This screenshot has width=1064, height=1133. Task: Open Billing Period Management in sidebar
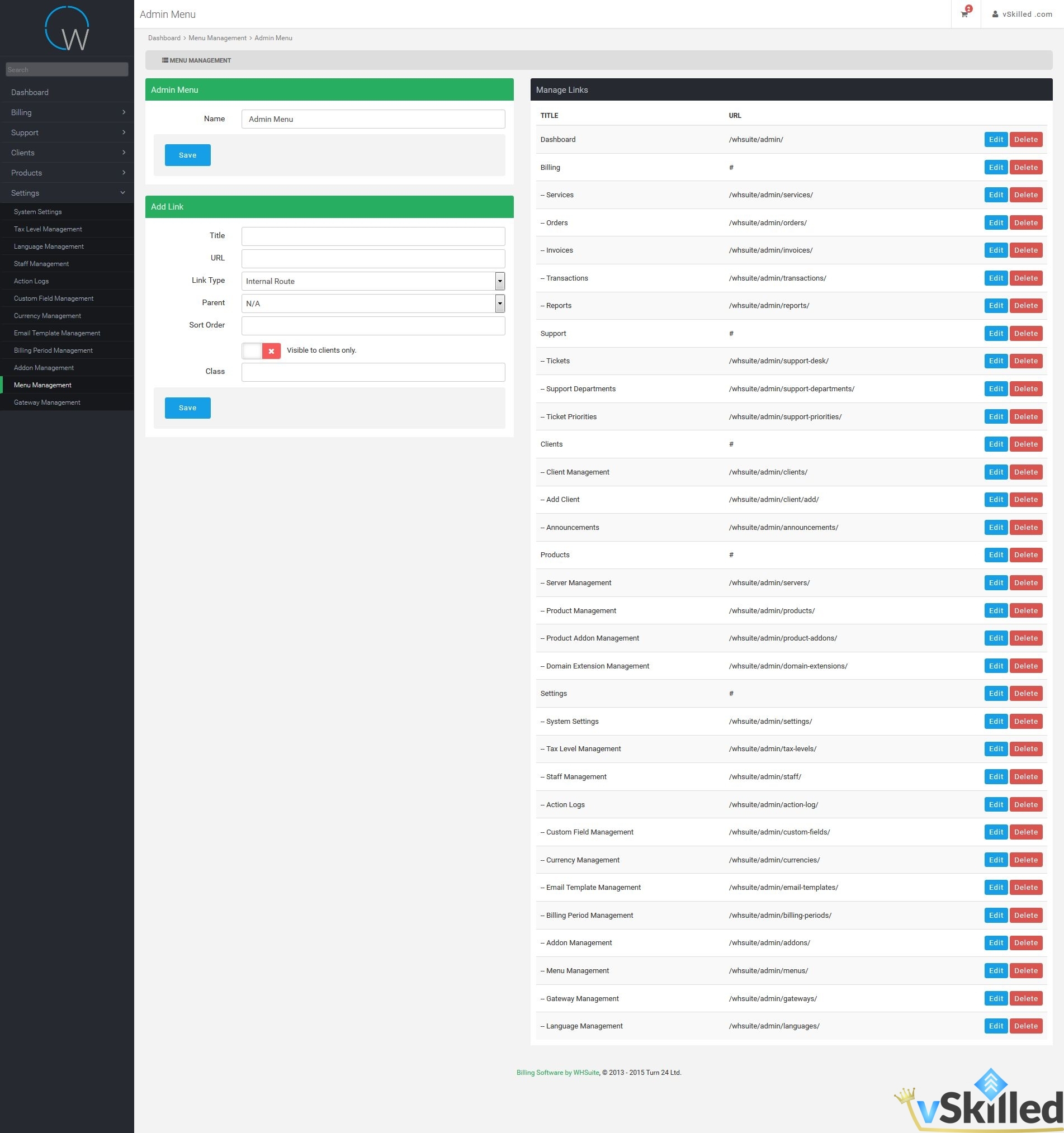tap(67, 350)
